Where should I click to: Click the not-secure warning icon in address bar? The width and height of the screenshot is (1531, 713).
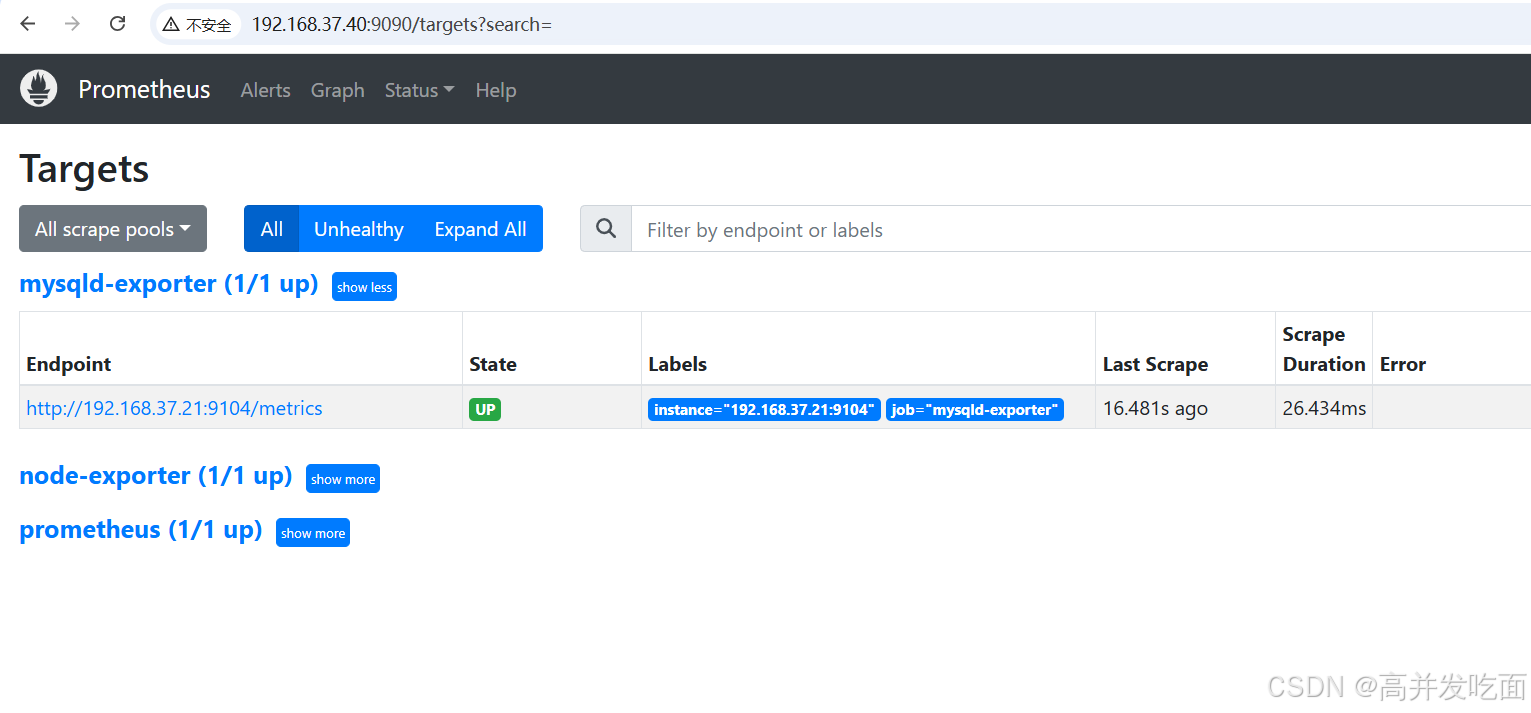[x=171, y=24]
